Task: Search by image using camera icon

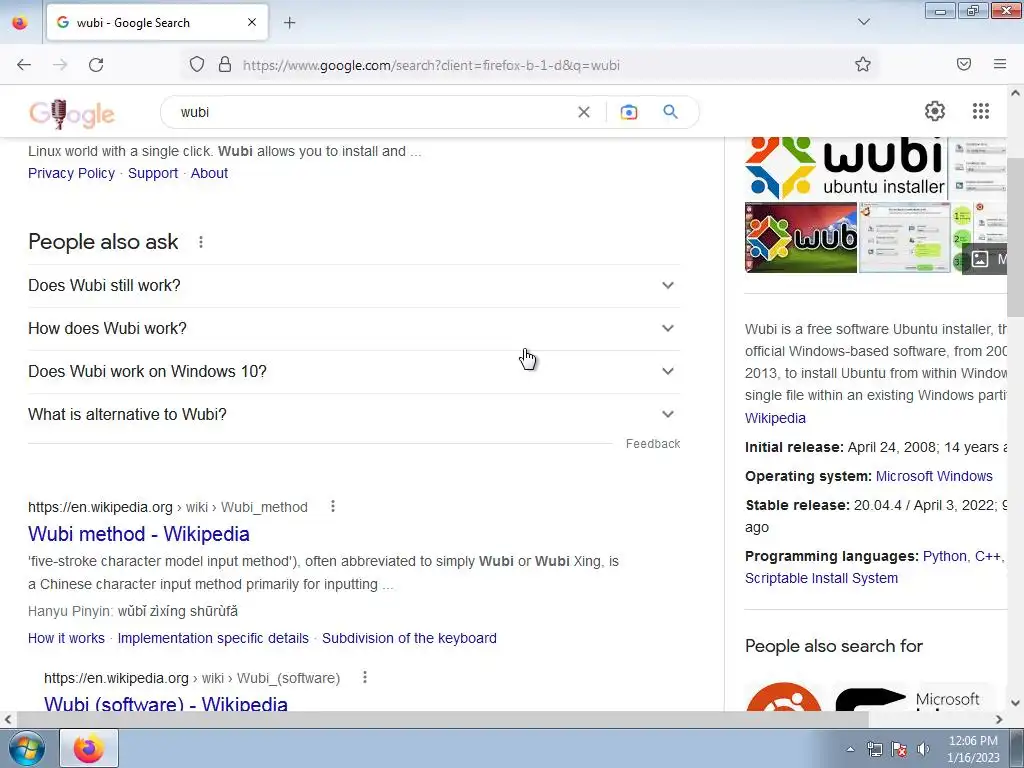Action: (x=629, y=112)
